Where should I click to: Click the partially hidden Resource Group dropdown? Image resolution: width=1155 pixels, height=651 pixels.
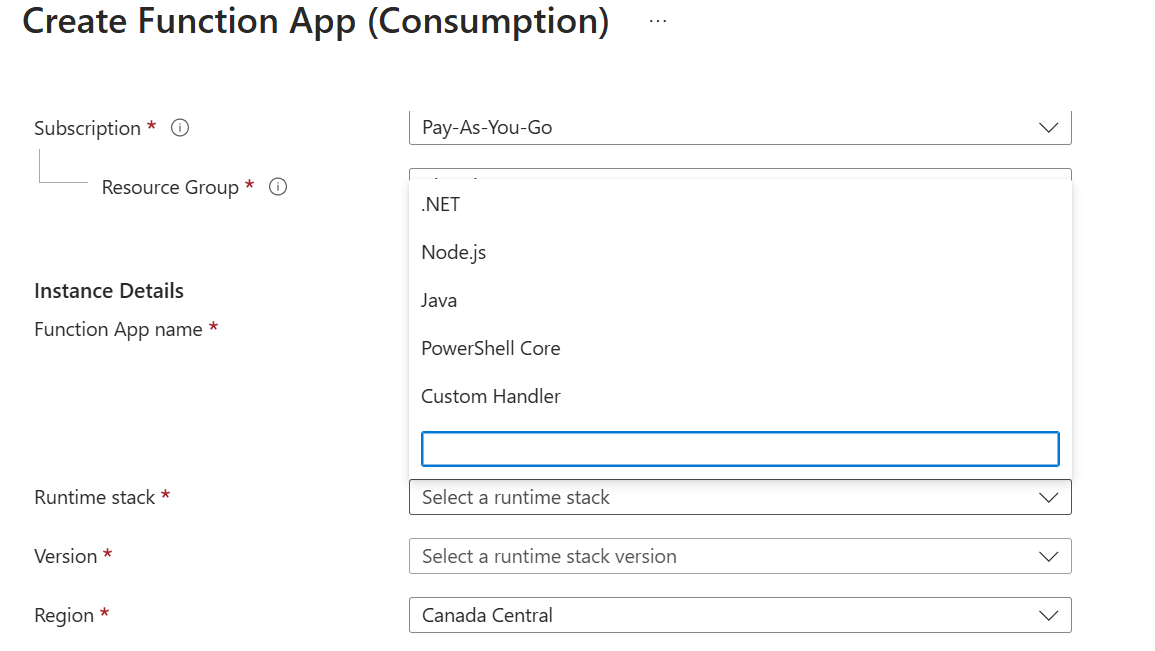tap(740, 175)
